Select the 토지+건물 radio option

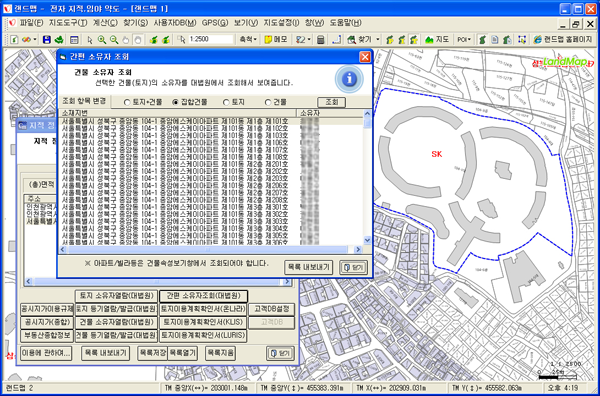pos(143,102)
